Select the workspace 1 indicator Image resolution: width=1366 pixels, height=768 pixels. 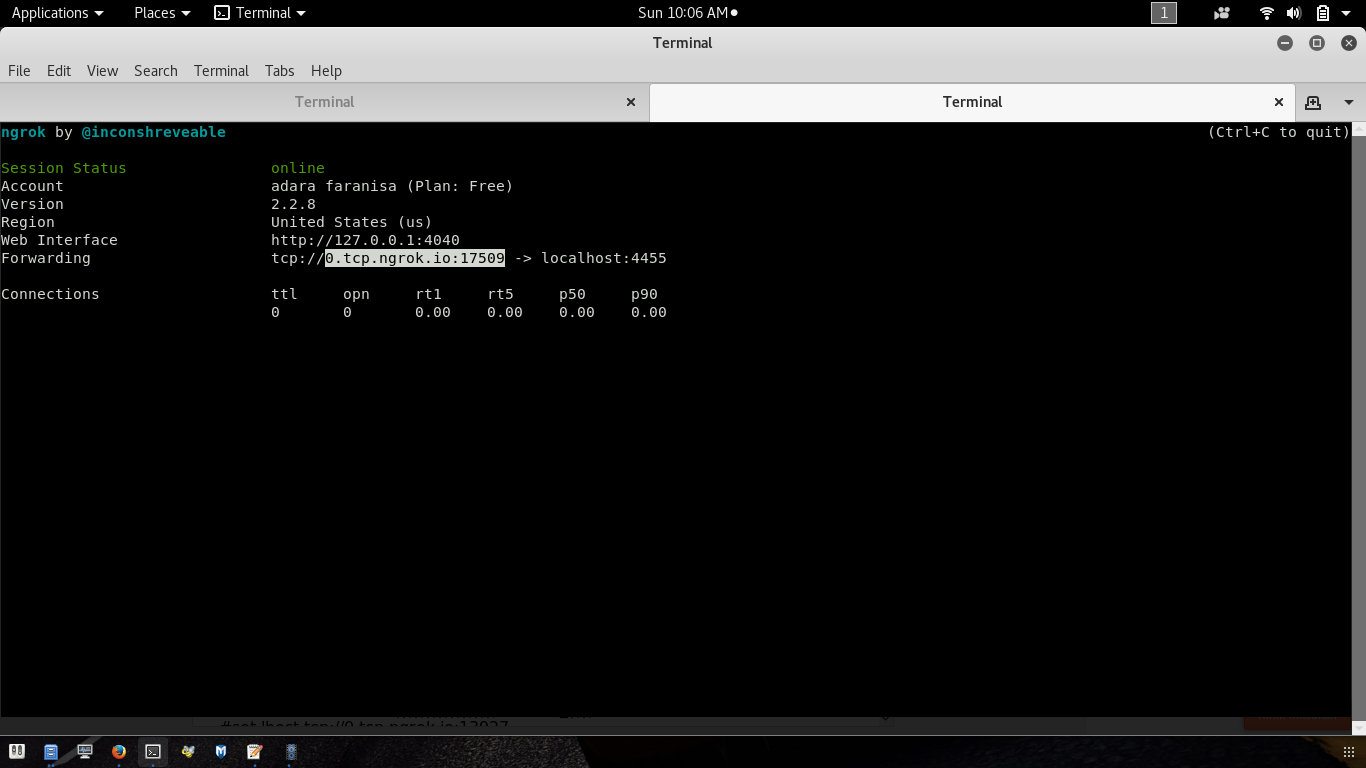tap(1164, 13)
